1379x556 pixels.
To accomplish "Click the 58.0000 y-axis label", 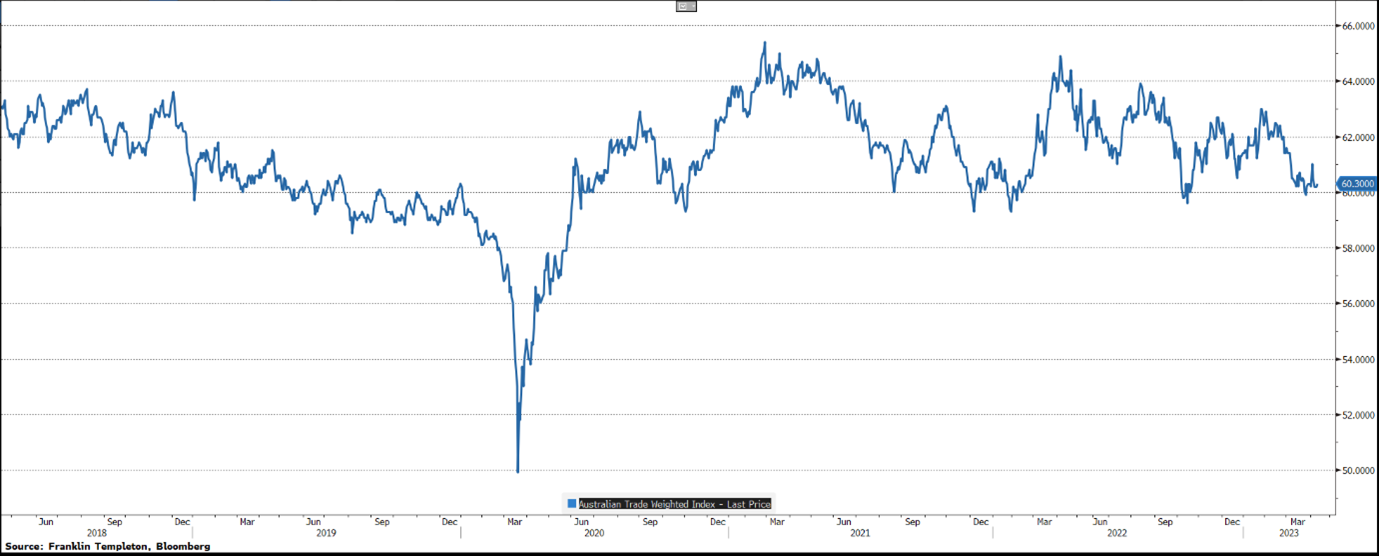I will (x=1357, y=248).
